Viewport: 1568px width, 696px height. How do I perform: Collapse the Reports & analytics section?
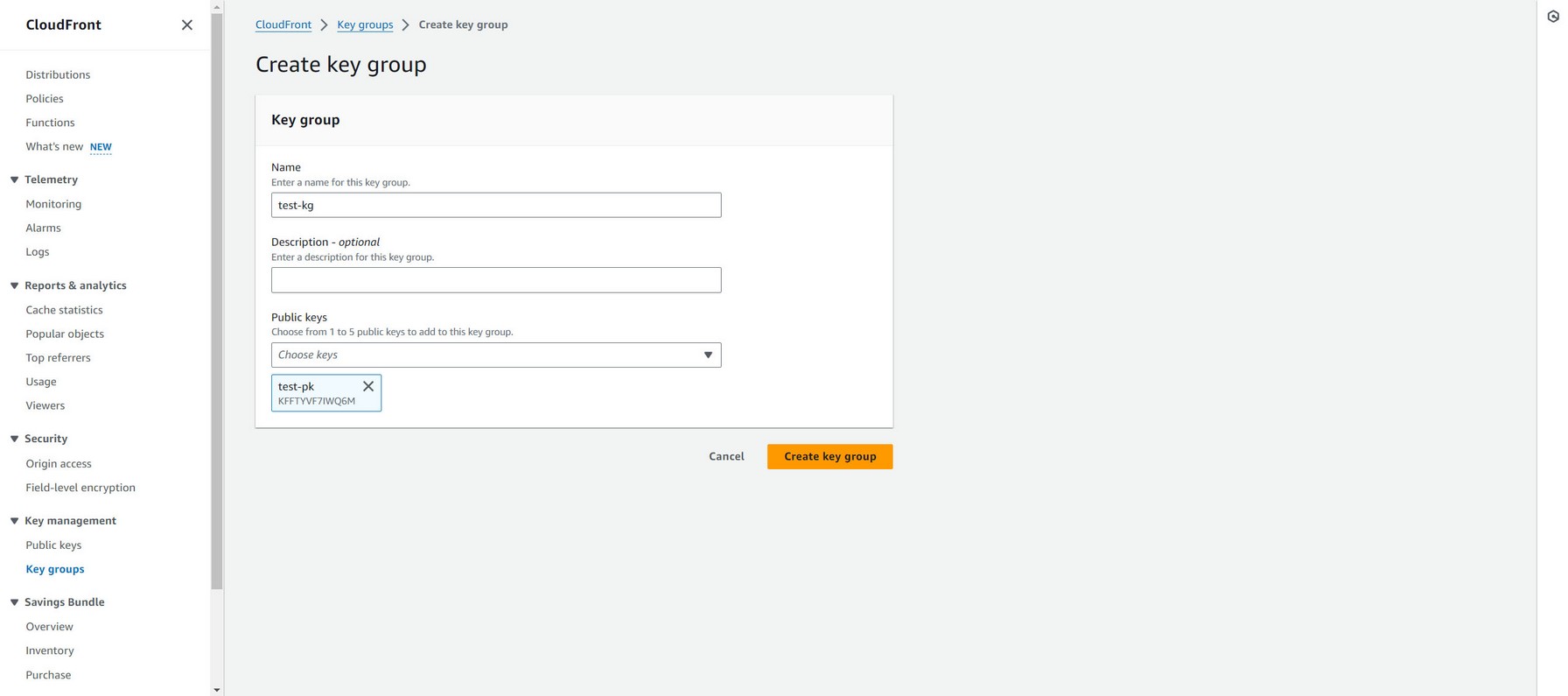pyautogui.click(x=15, y=285)
